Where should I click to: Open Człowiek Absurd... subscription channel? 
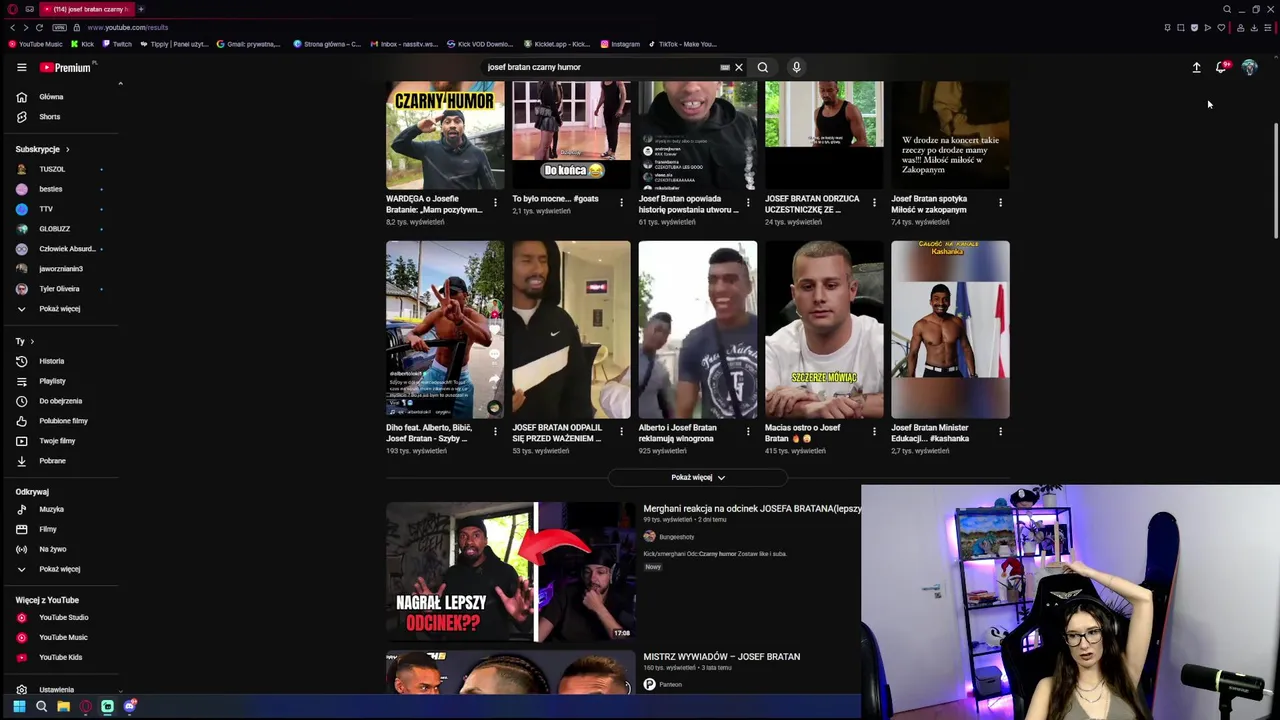click(x=60, y=249)
